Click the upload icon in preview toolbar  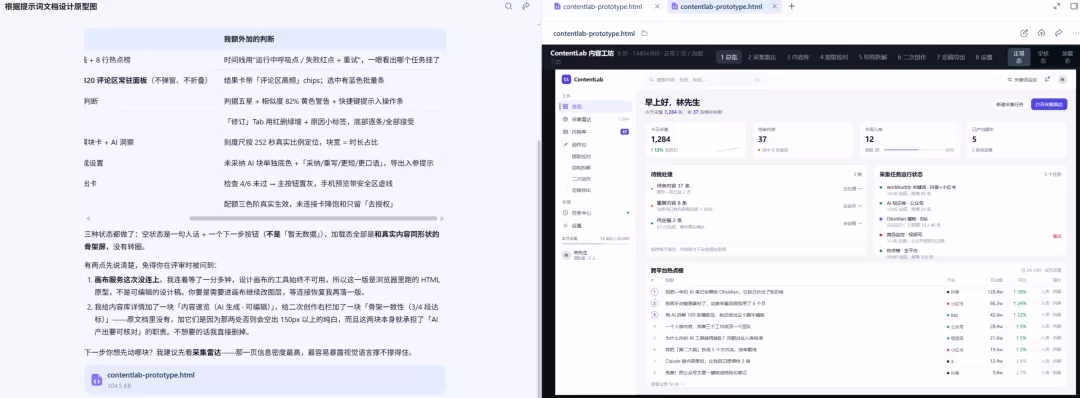click(x=1041, y=33)
